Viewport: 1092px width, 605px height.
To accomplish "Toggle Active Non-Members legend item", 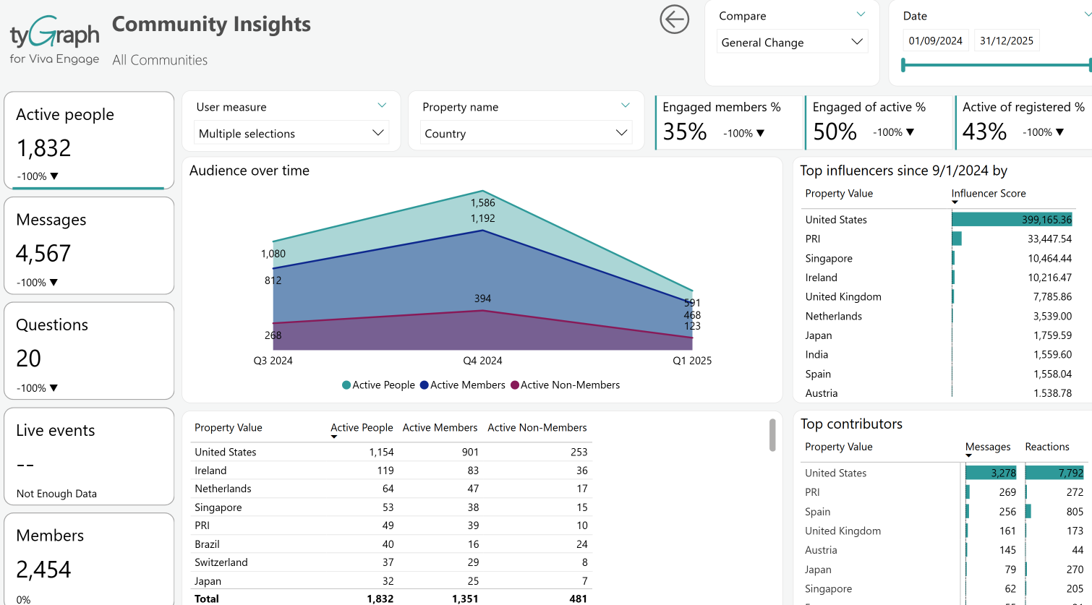I will [x=565, y=385].
